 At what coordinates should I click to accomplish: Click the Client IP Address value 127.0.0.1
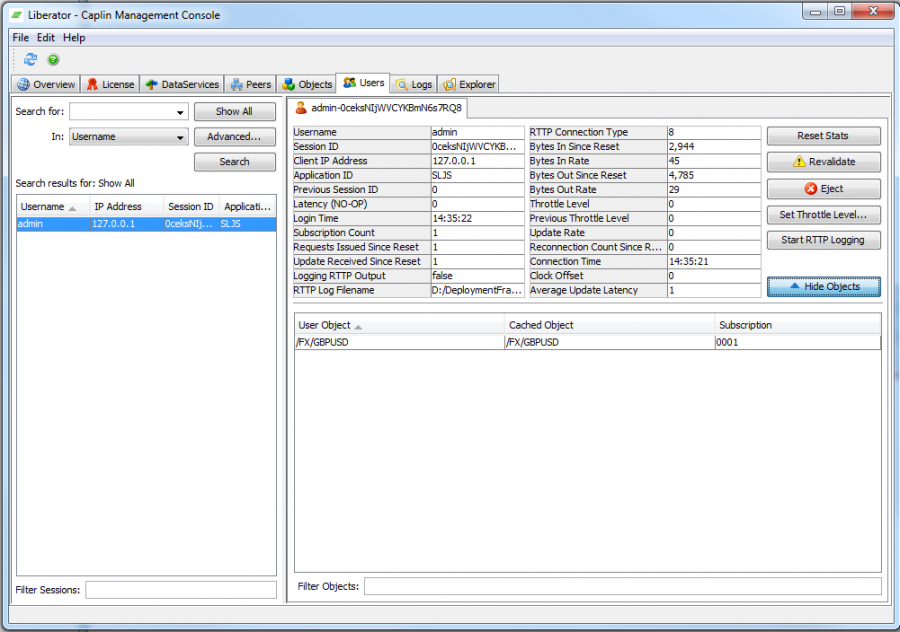tap(478, 161)
